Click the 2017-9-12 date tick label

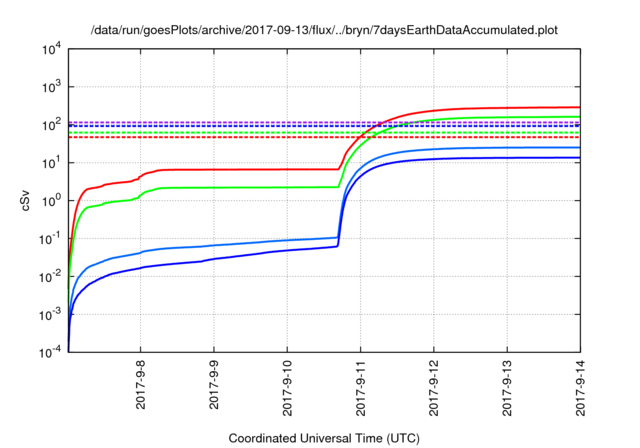pyautogui.click(x=434, y=388)
